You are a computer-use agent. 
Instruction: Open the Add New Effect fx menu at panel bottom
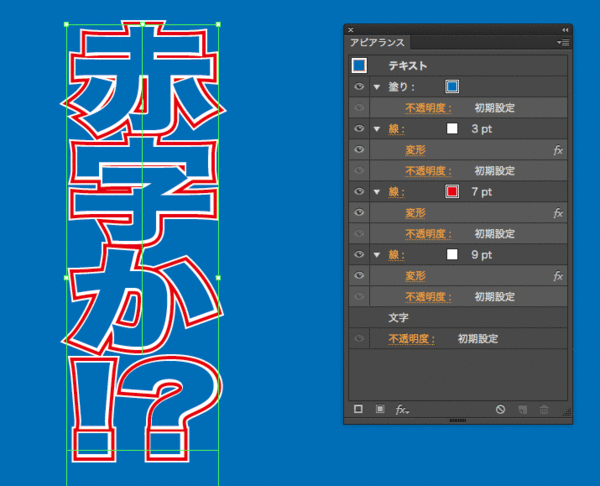[402, 410]
